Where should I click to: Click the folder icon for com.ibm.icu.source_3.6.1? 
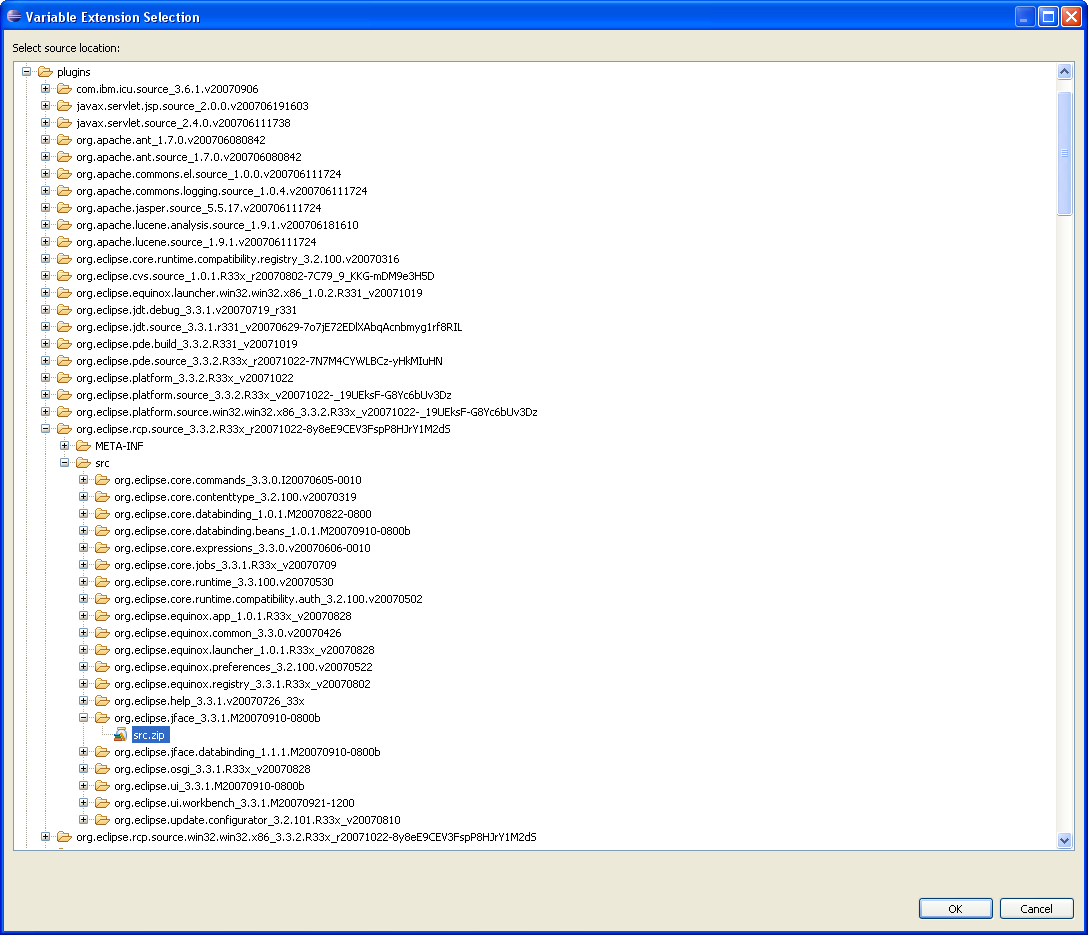[65, 89]
